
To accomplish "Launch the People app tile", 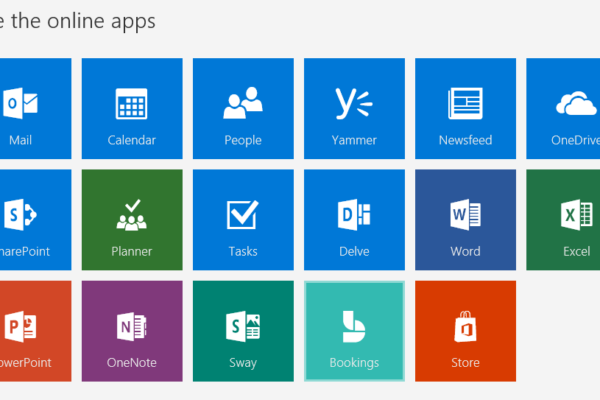I will tap(243, 108).
